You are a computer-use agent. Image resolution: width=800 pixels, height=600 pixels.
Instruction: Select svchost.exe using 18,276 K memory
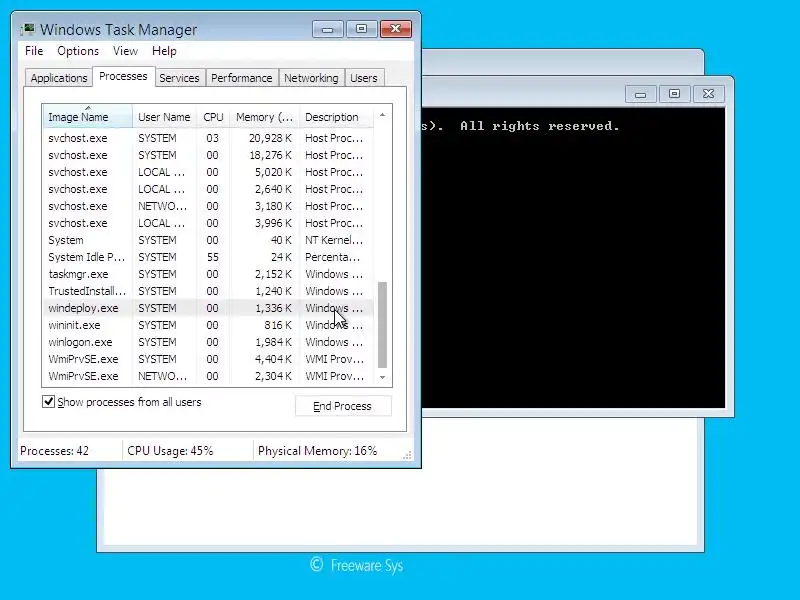208,155
